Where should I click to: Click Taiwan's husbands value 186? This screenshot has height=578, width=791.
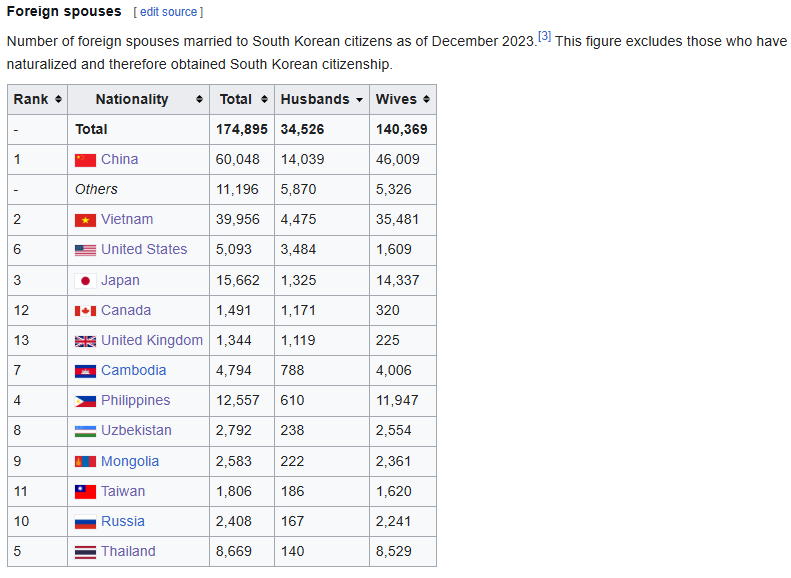click(293, 491)
